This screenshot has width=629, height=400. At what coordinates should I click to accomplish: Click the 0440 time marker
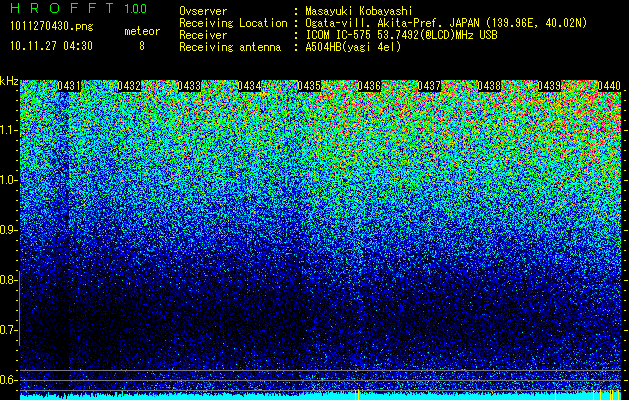coord(609,86)
